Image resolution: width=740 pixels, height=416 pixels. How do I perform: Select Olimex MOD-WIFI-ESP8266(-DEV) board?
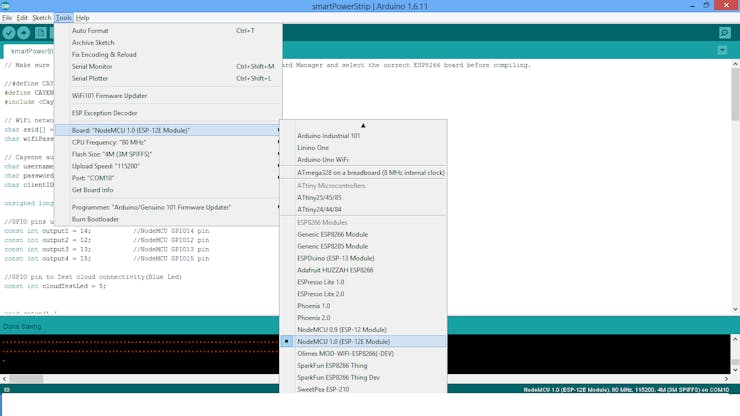363,354
